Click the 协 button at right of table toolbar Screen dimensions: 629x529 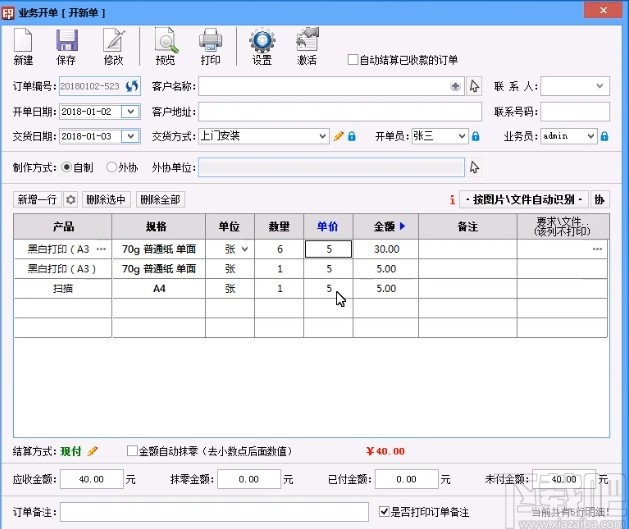pyautogui.click(x=599, y=199)
